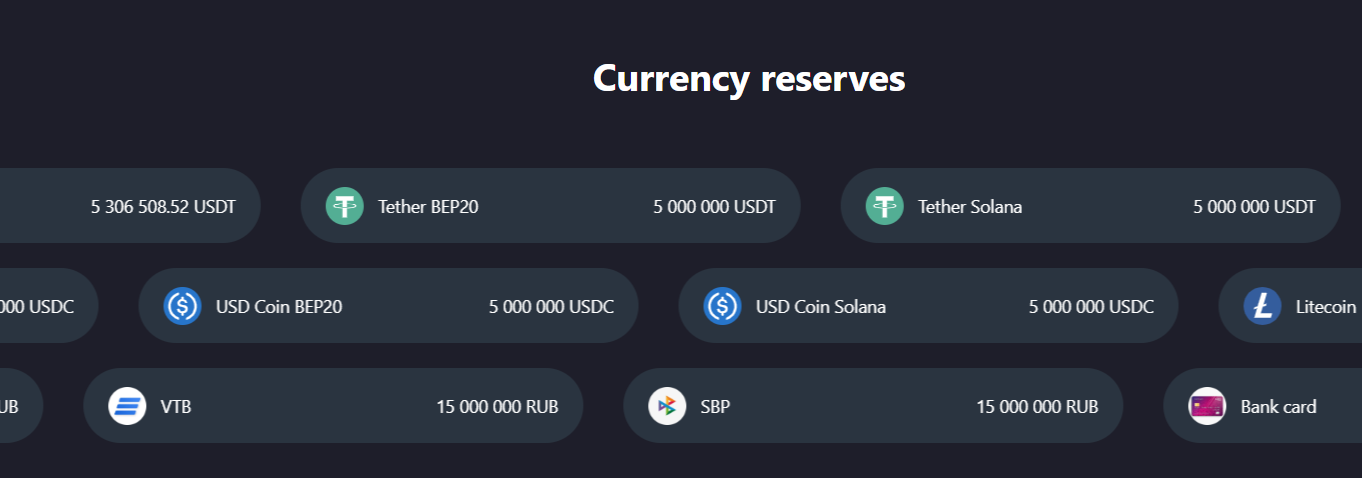Click the Bank card icon
1362x478 pixels.
[x=1207, y=406]
